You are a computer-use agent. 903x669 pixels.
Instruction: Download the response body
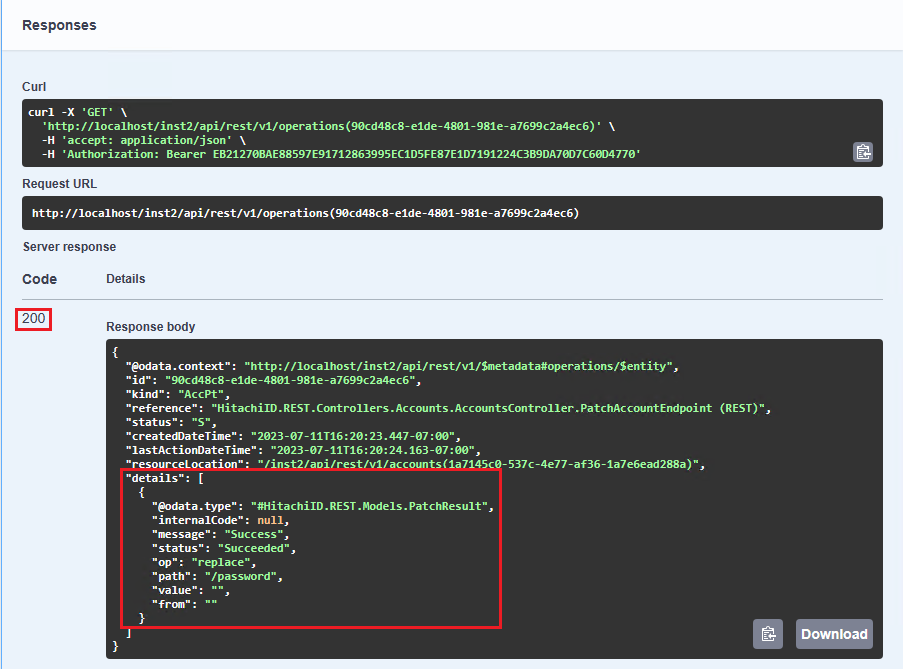point(834,634)
